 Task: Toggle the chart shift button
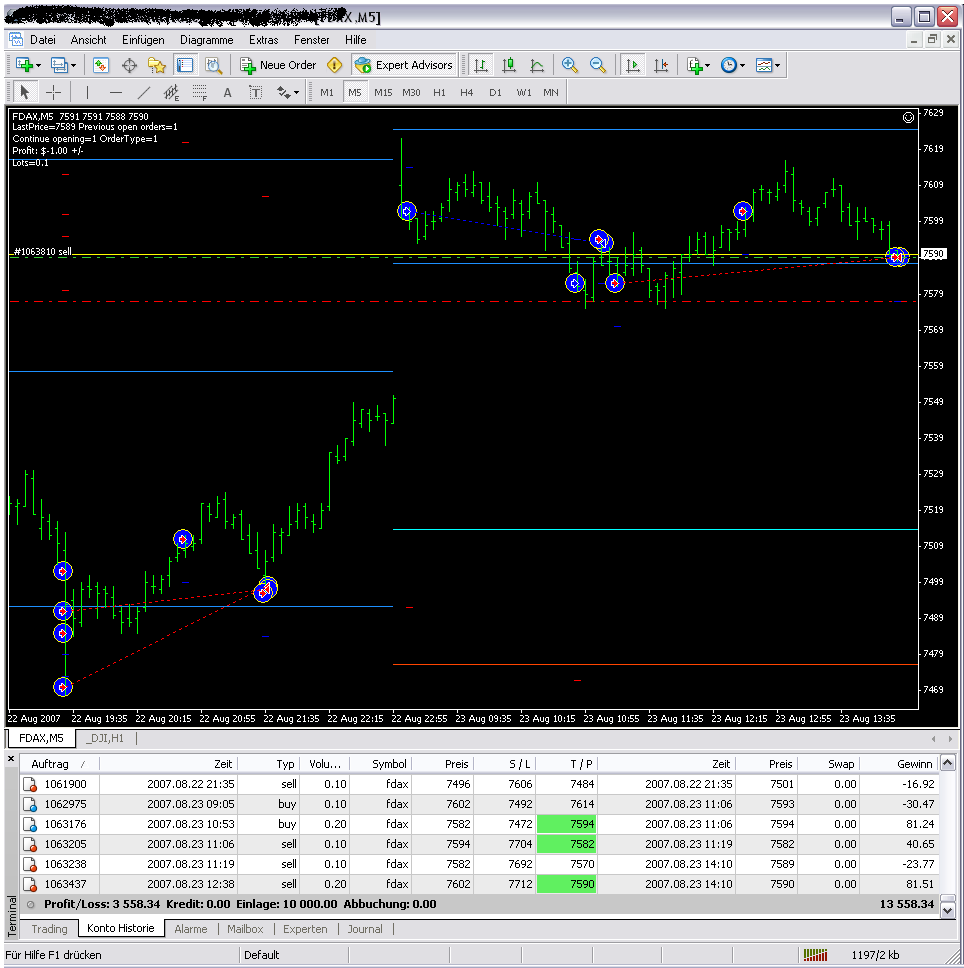(x=660, y=65)
